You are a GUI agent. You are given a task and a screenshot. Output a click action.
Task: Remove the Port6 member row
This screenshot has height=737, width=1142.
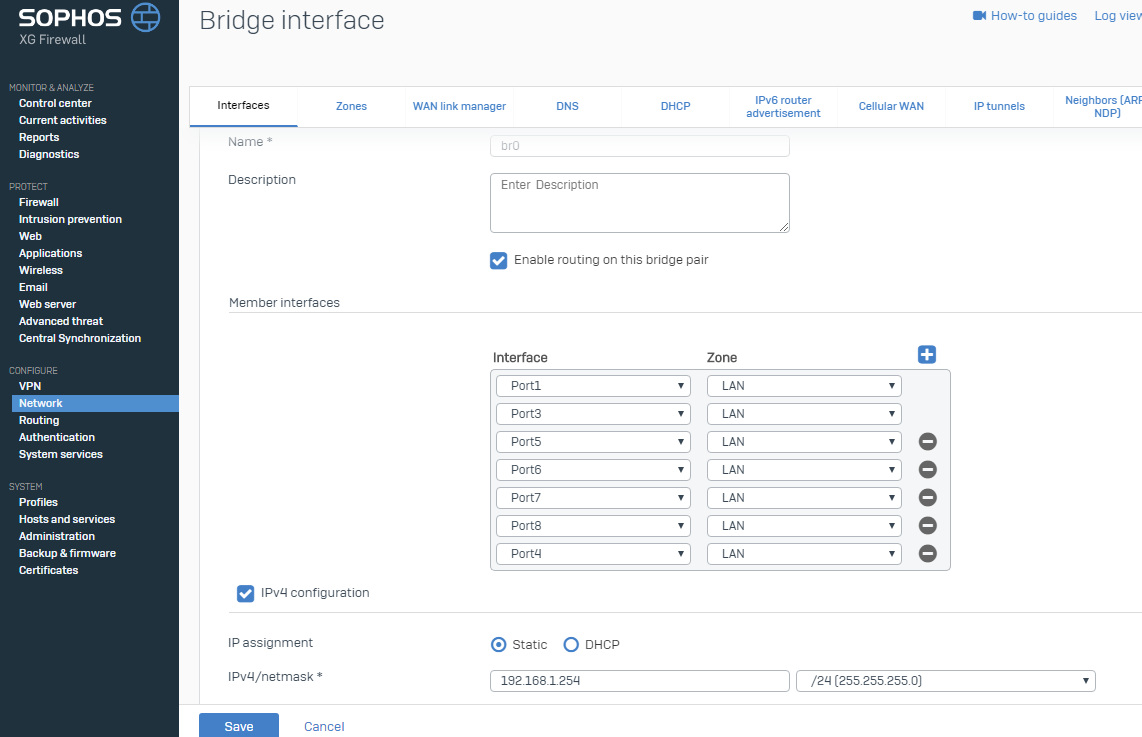[x=927, y=470]
